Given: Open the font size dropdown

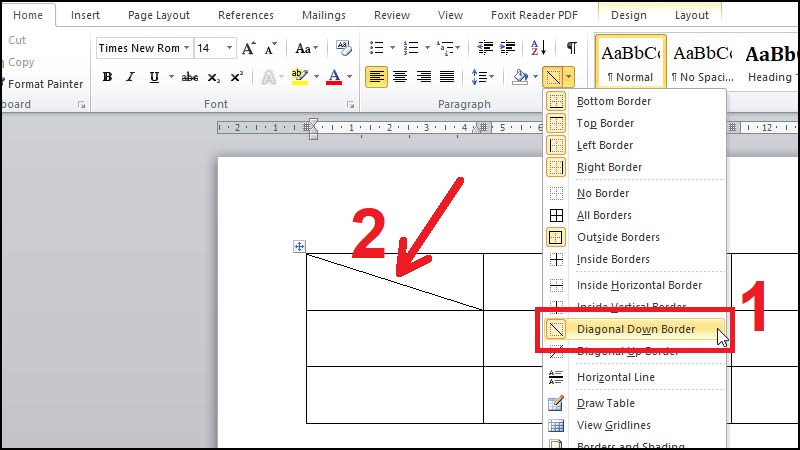Looking at the screenshot, I should click(x=229, y=48).
